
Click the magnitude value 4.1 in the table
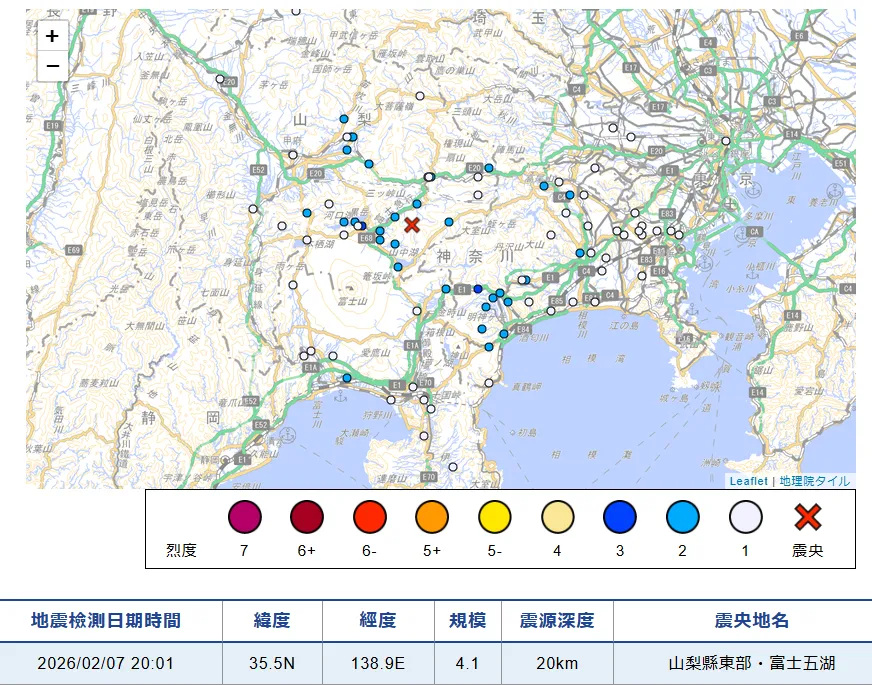tap(465, 663)
